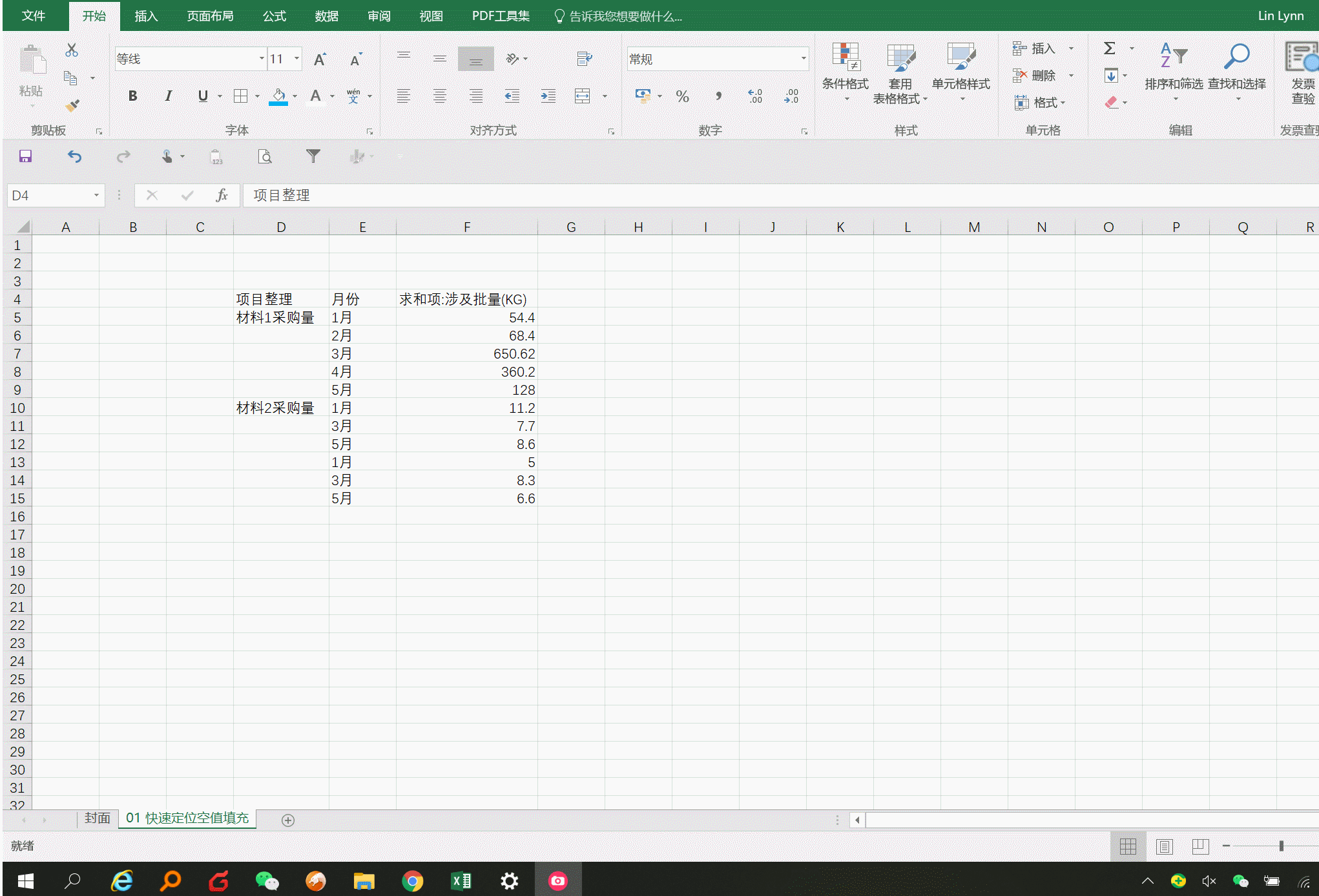
Task: Click the Format Painter brush icon
Action: [72, 105]
